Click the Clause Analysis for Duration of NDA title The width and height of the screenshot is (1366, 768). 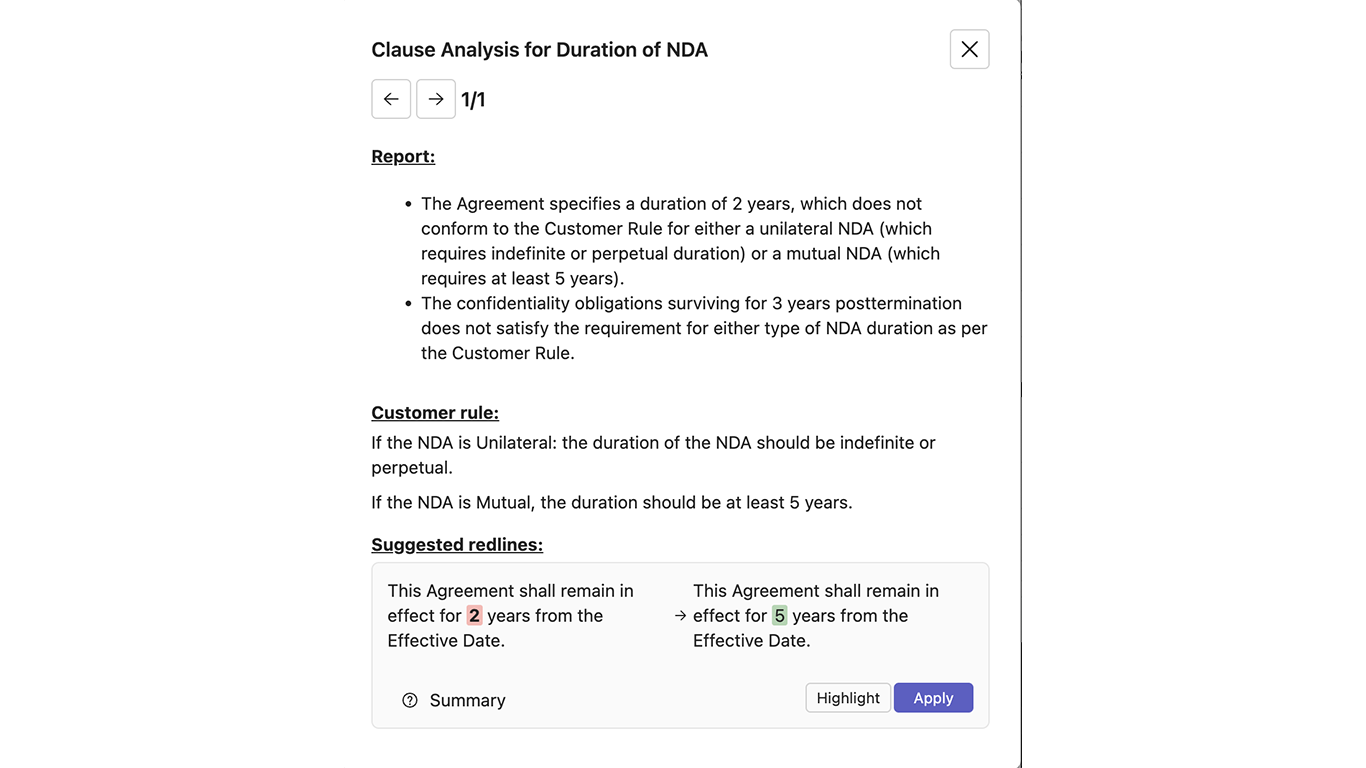(x=539, y=50)
